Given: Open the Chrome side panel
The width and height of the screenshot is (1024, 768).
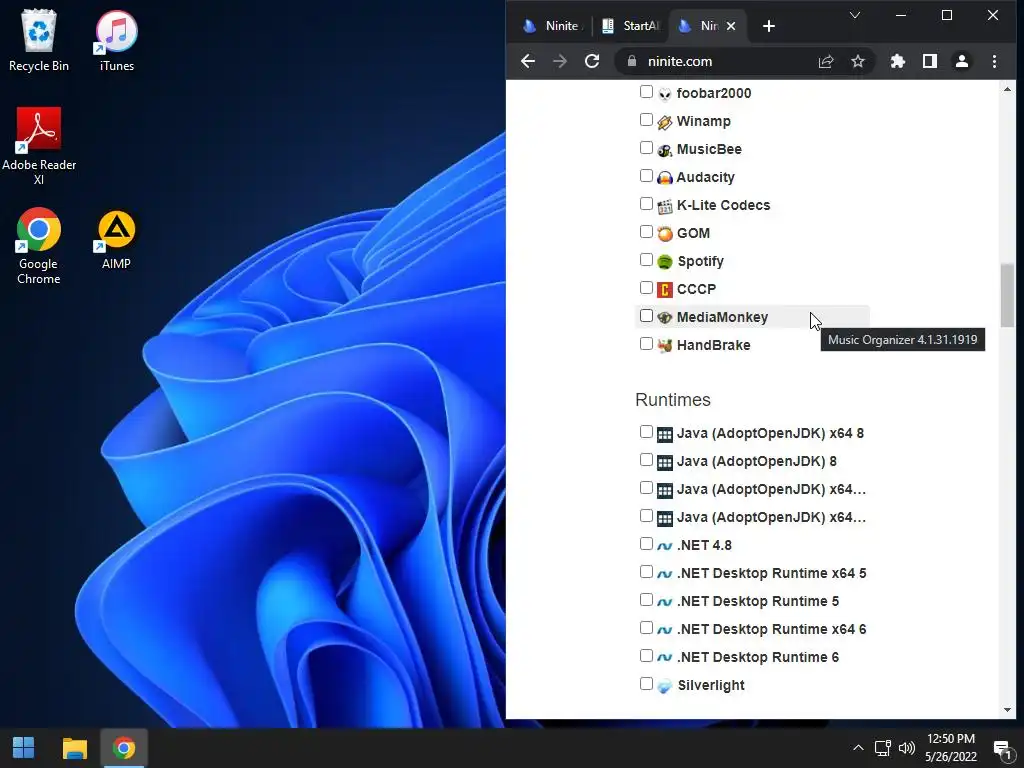Looking at the screenshot, I should pos(930,61).
